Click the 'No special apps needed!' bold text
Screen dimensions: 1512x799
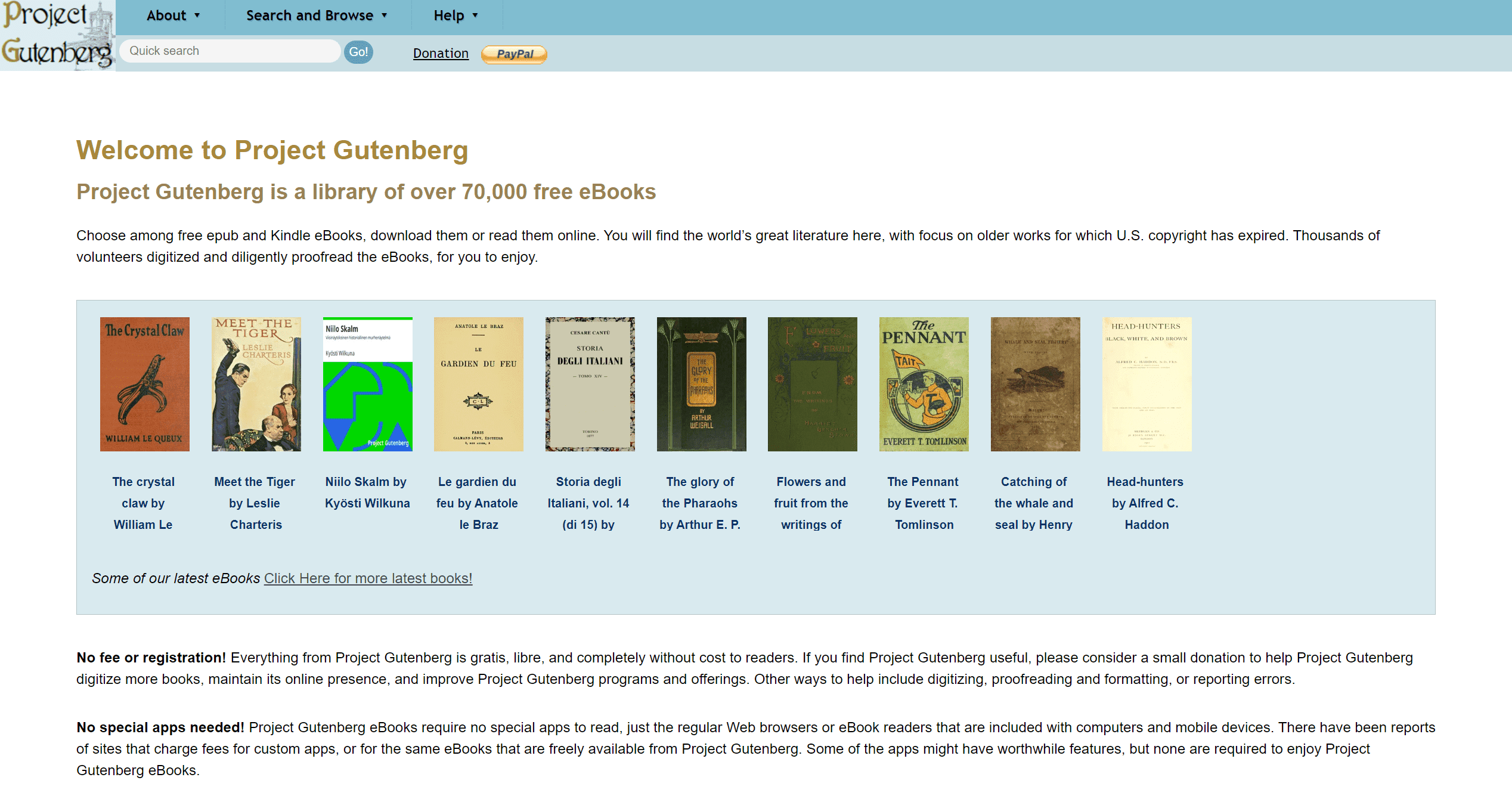(x=160, y=727)
